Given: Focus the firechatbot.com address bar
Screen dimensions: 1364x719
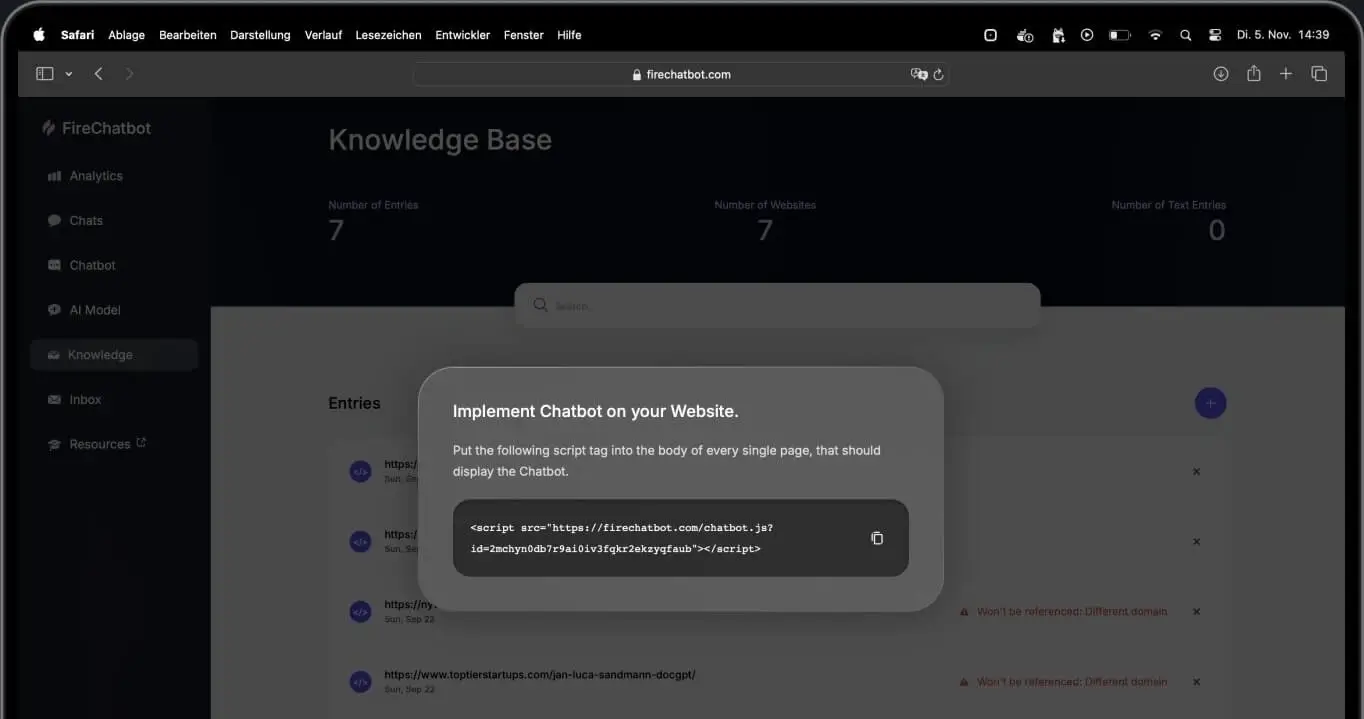Looking at the screenshot, I should (681, 74).
